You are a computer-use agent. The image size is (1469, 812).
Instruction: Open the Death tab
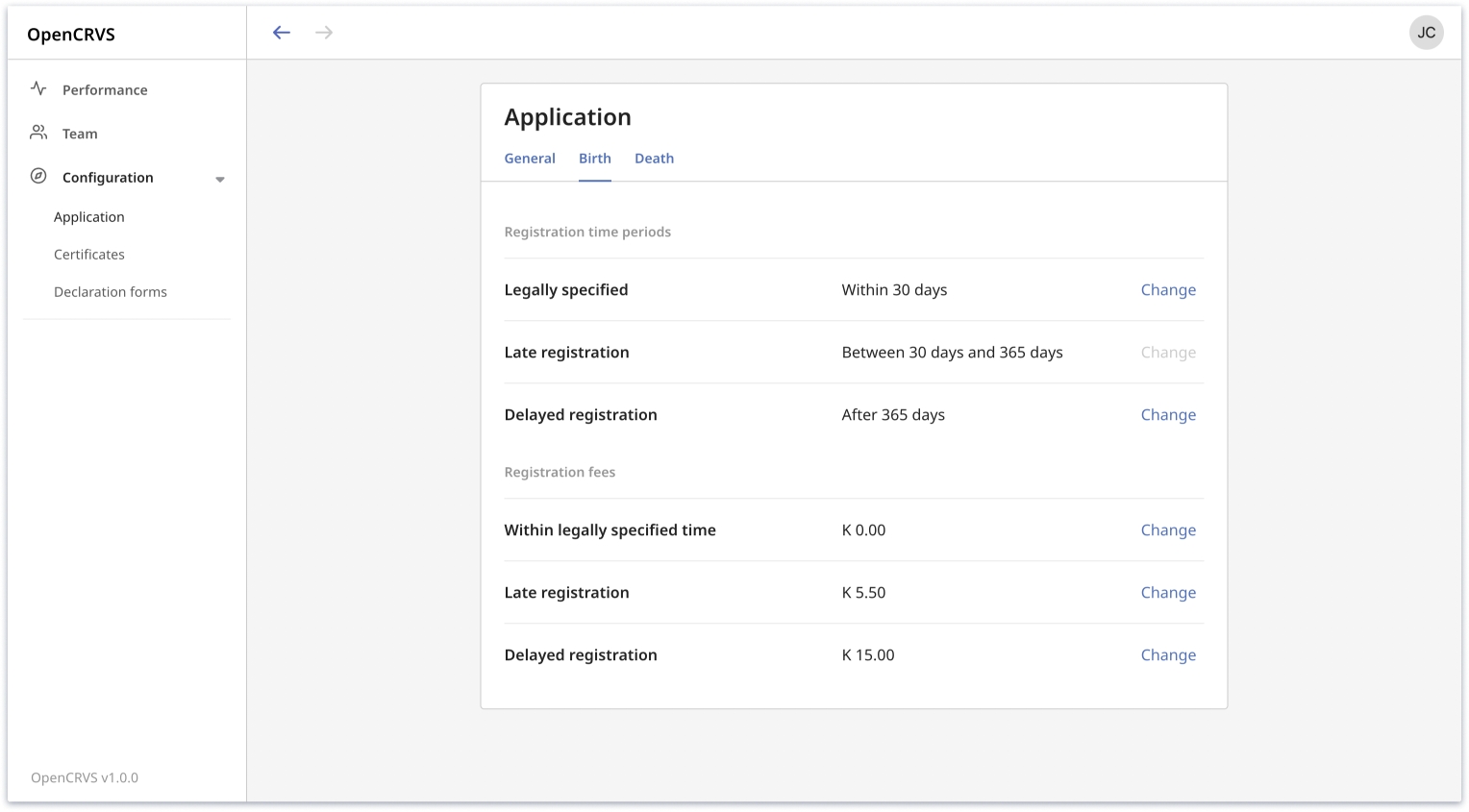[654, 159]
